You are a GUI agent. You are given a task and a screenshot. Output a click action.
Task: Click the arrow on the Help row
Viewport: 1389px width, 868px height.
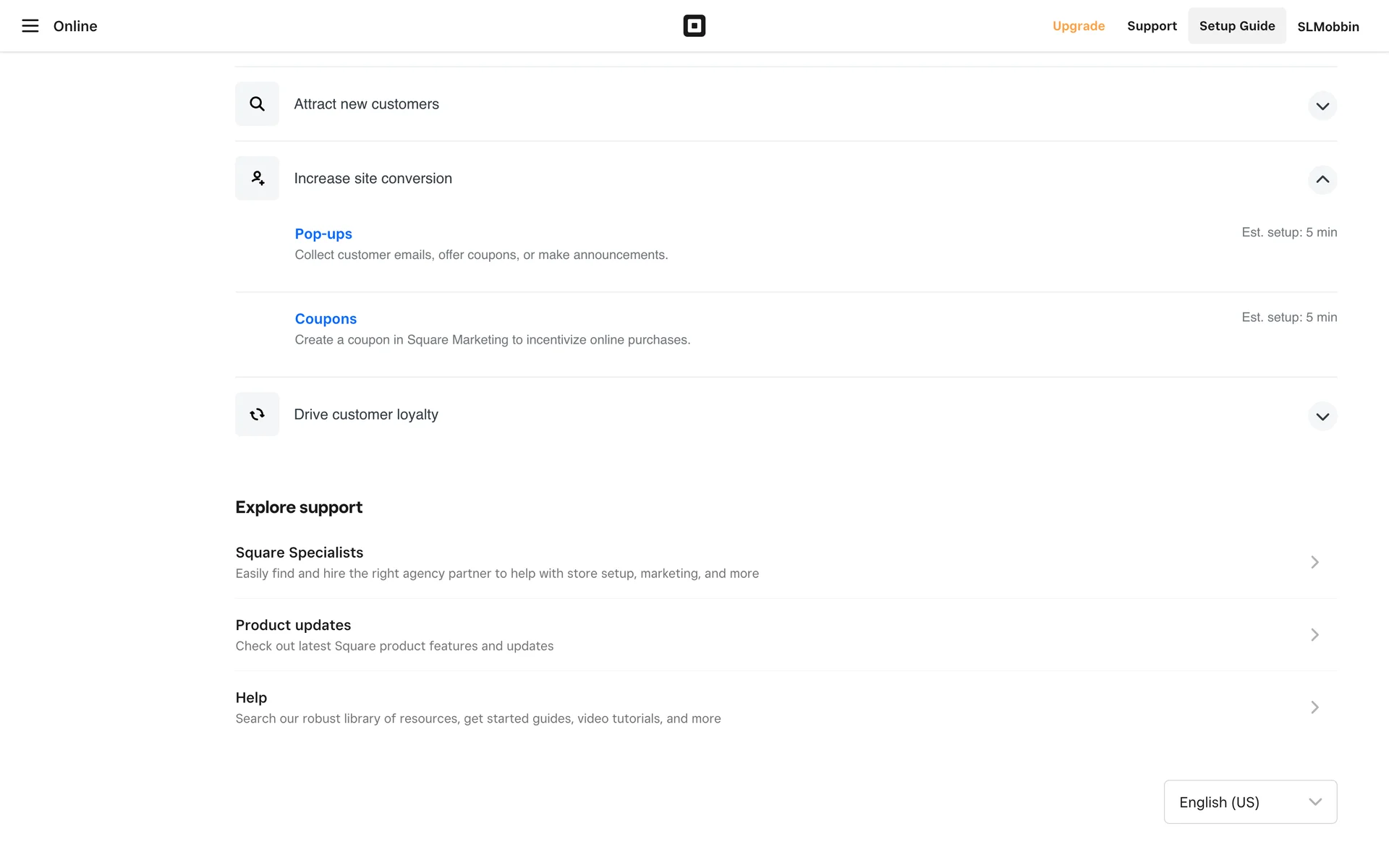pyautogui.click(x=1314, y=707)
